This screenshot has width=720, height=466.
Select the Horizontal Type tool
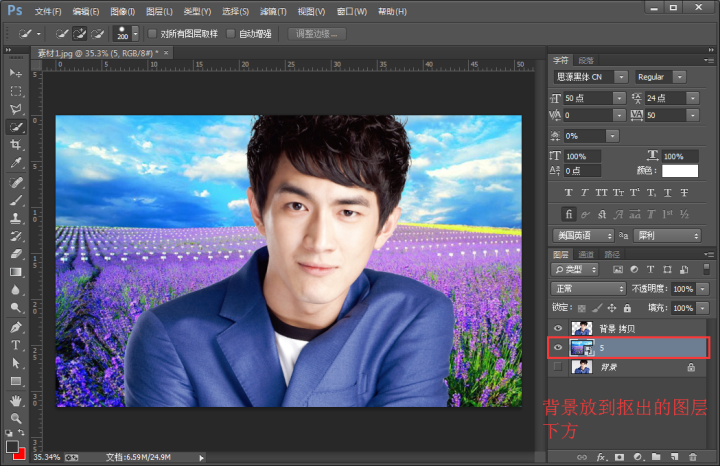click(x=16, y=345)
